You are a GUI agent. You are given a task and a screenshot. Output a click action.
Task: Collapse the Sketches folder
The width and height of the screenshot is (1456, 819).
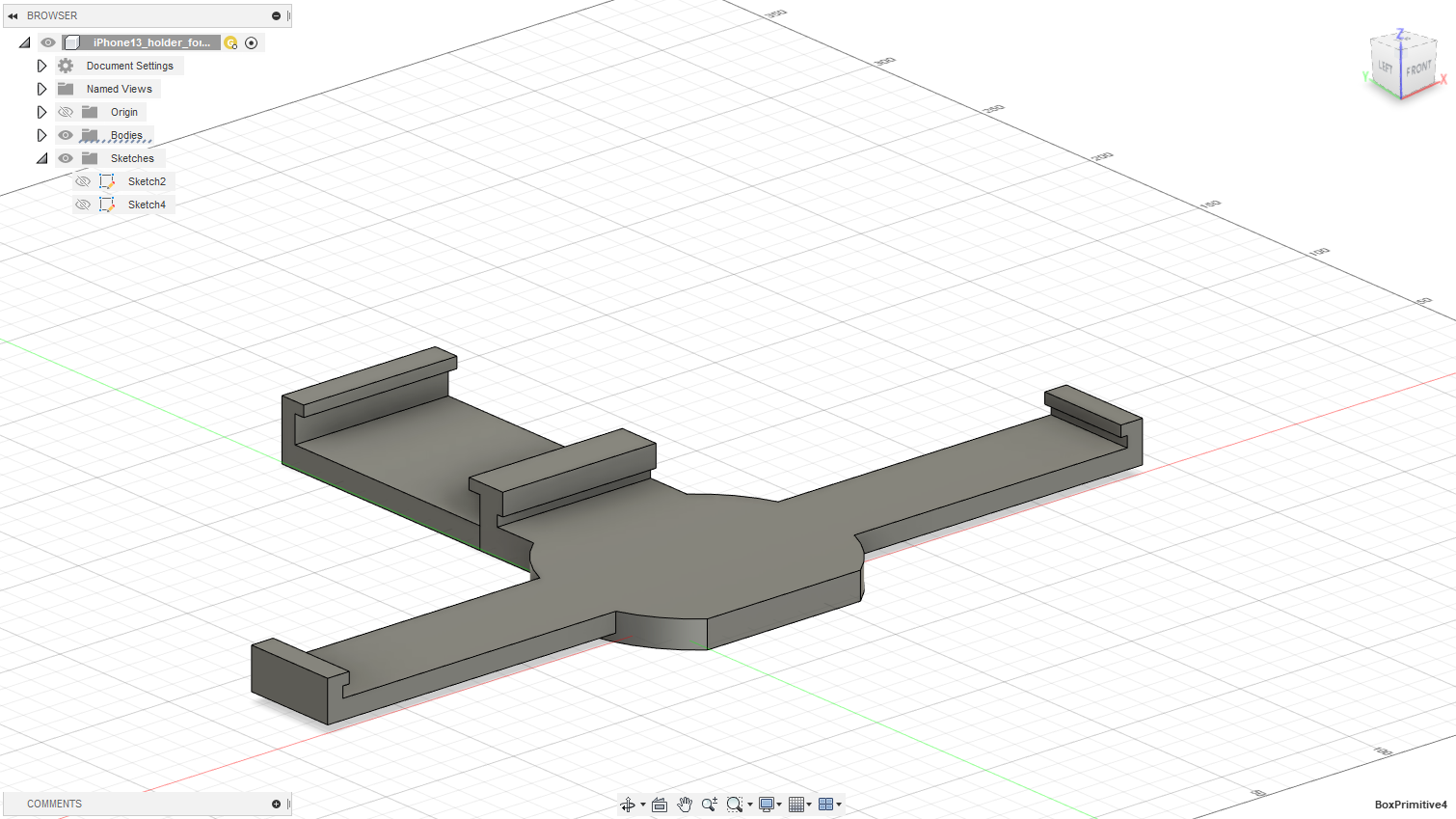coord(41,158)
